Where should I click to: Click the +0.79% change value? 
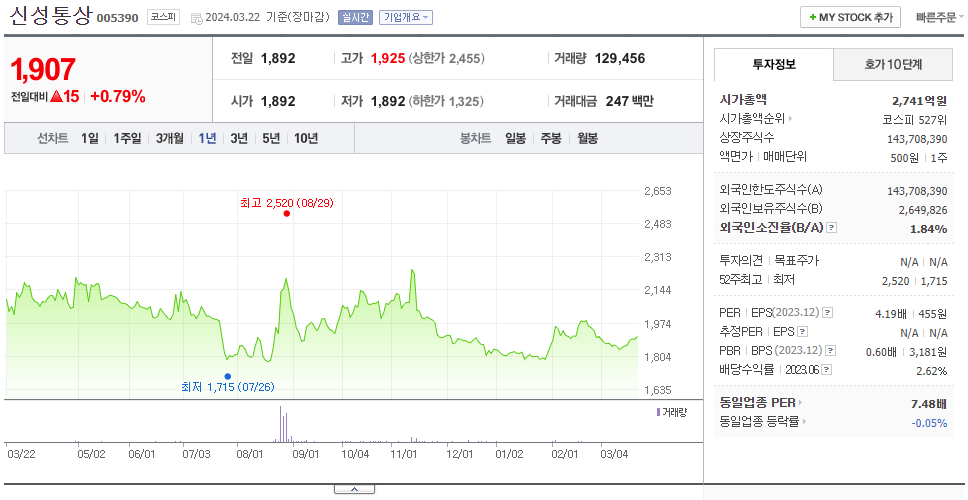[x=118, y=96]
